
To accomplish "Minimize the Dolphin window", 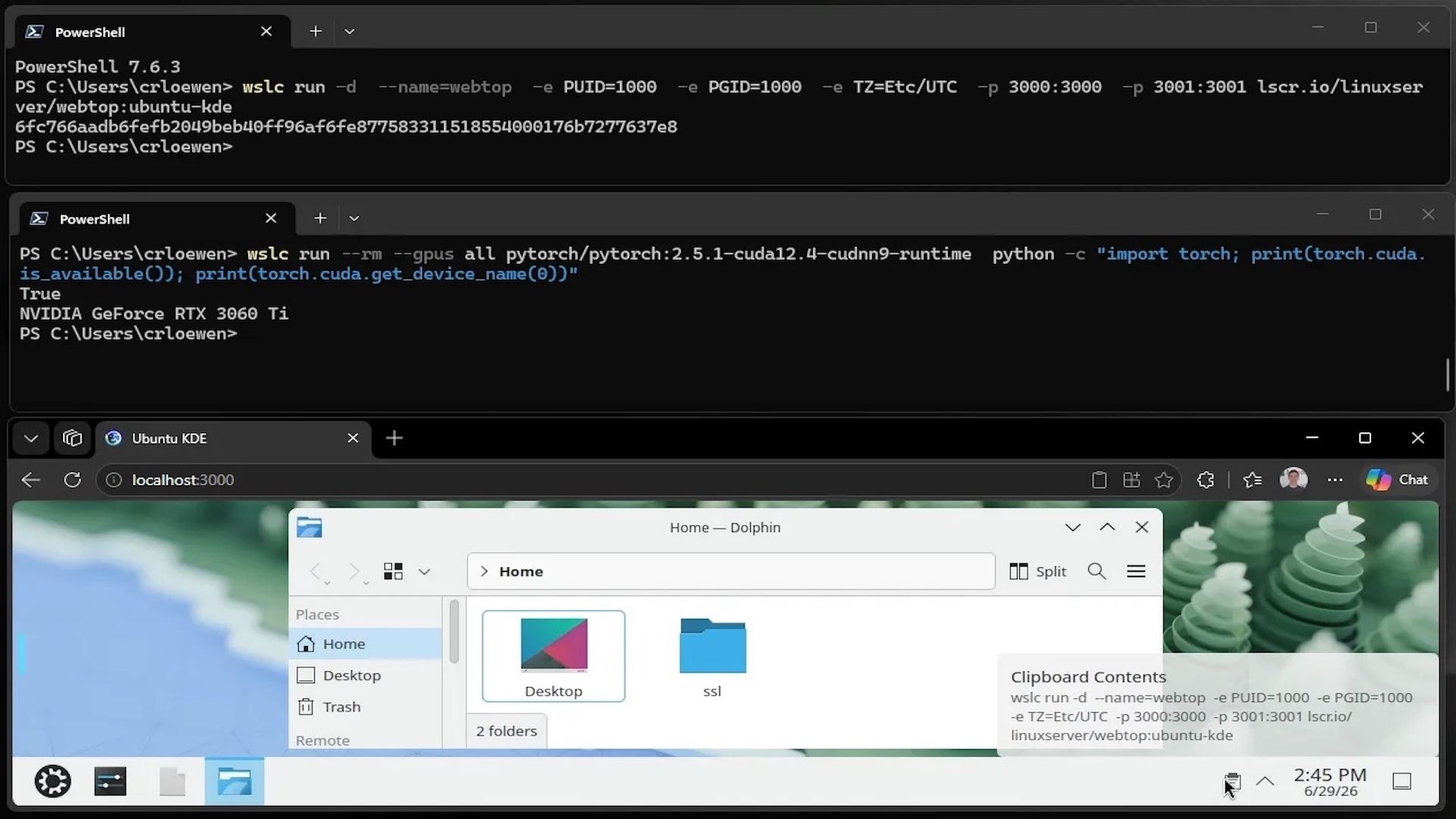I will (1073, 527).
